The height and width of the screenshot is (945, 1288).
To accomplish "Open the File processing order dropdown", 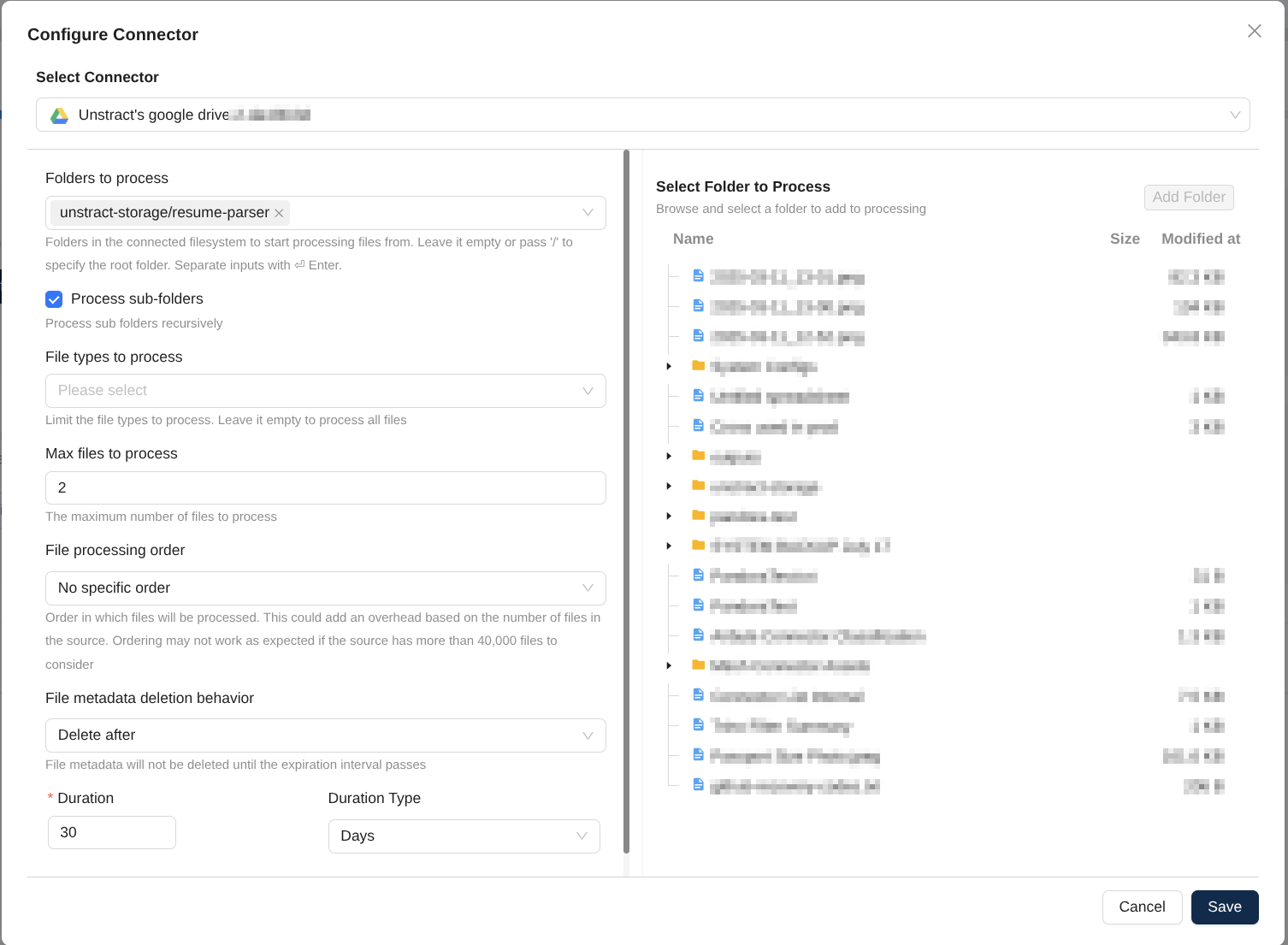I will [325, 588].
